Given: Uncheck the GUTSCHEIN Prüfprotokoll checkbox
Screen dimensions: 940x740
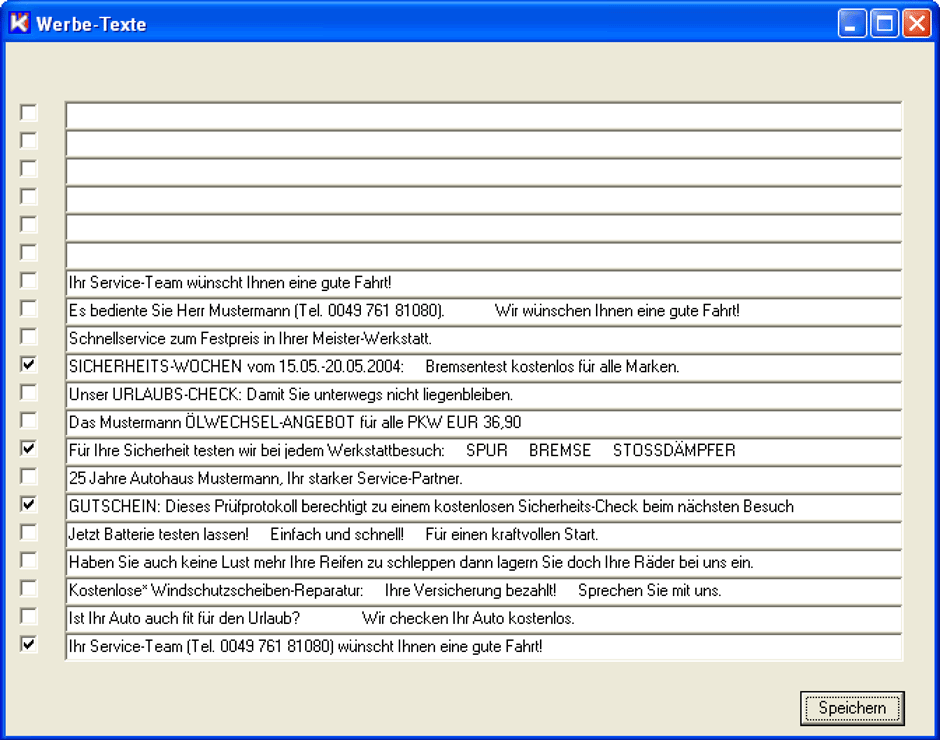Looking at the screenshot, I should pyautogui.click(x=29, y=505).
